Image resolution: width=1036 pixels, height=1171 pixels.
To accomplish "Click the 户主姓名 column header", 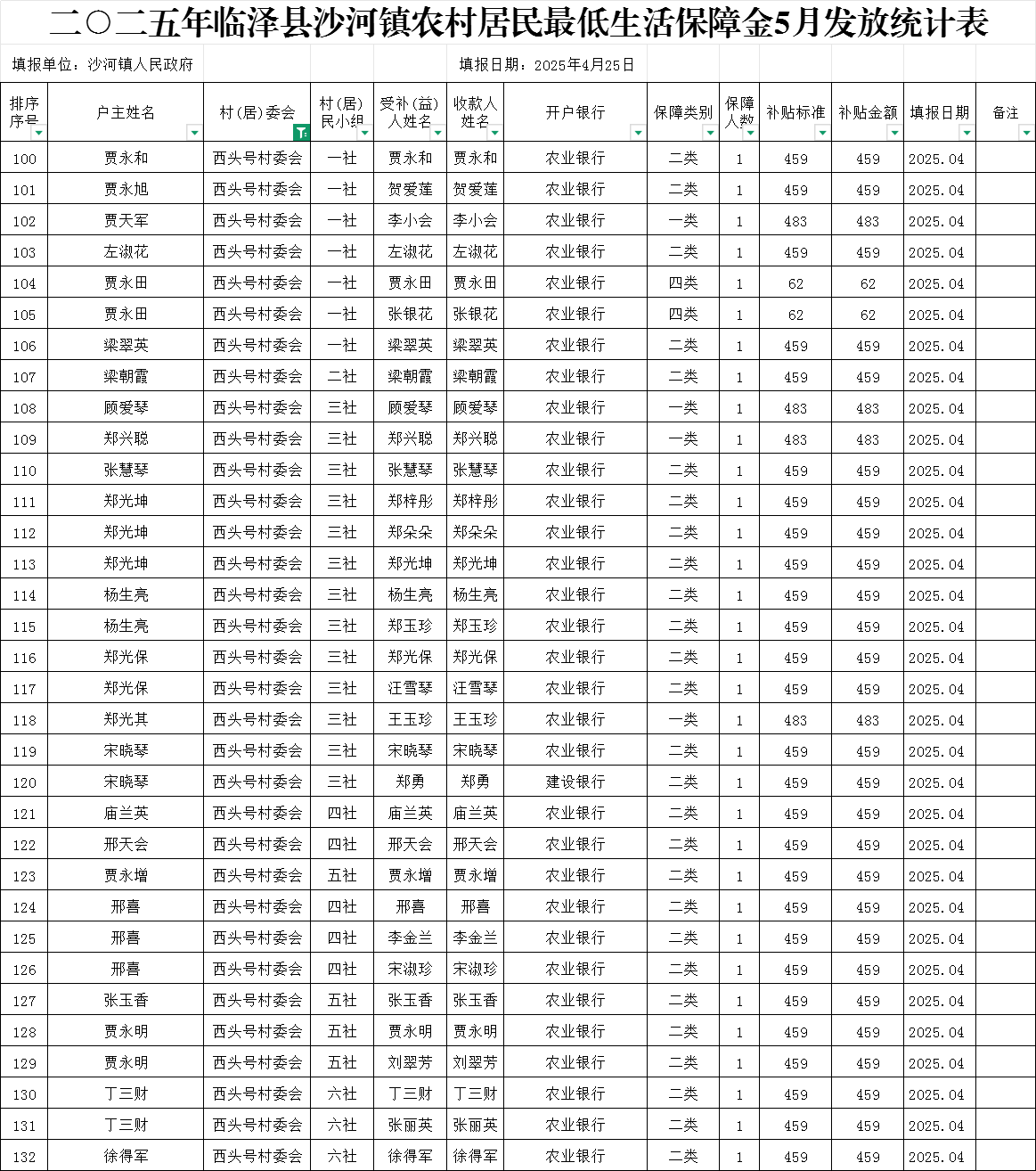I will [126, 112].
